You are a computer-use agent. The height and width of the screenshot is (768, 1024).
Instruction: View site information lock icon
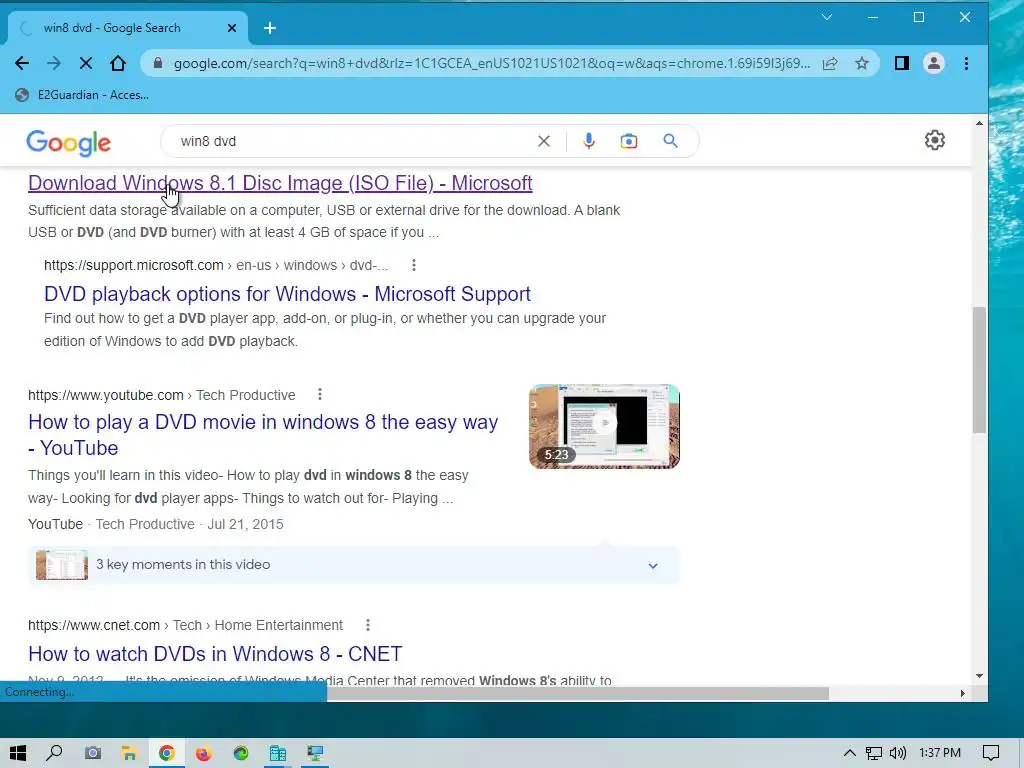[x=157, y=63]
